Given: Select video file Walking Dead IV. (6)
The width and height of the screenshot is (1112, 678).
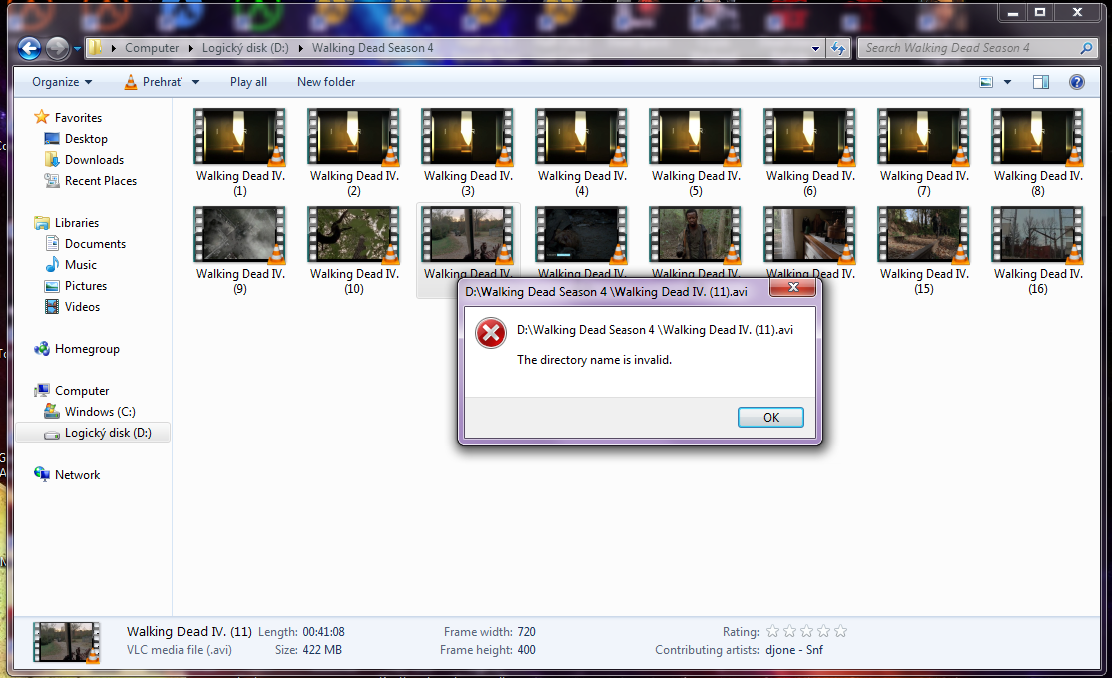Looking at the screenshot, I should [x=810, y=152].
